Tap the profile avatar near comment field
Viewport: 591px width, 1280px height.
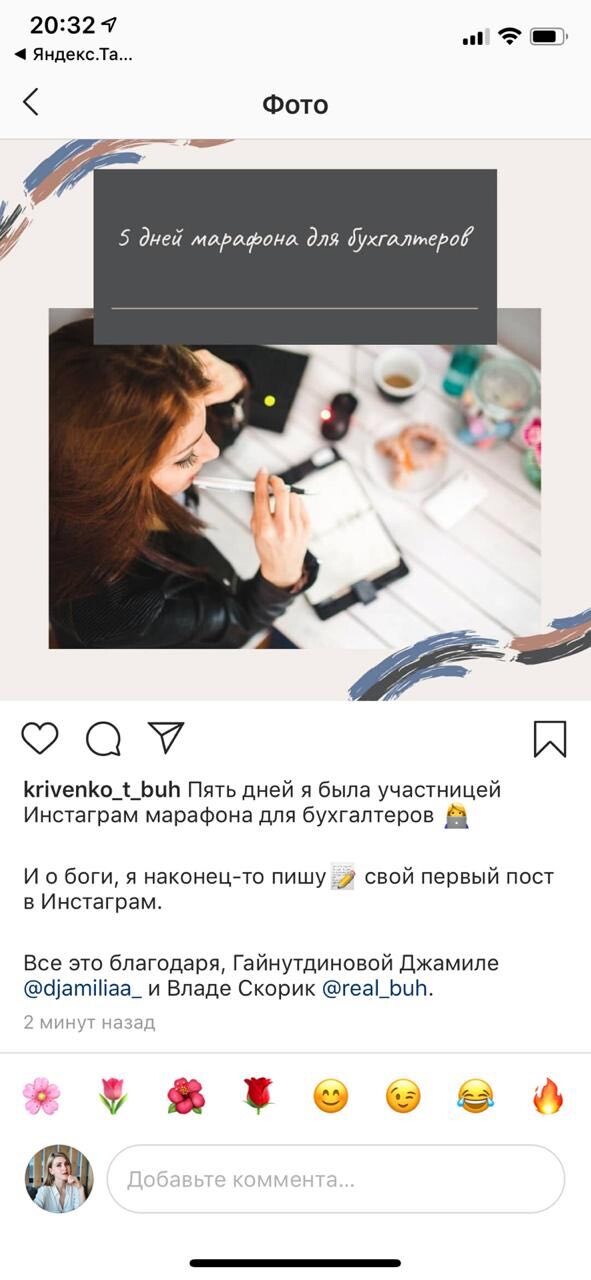[x=59, y=1179]
